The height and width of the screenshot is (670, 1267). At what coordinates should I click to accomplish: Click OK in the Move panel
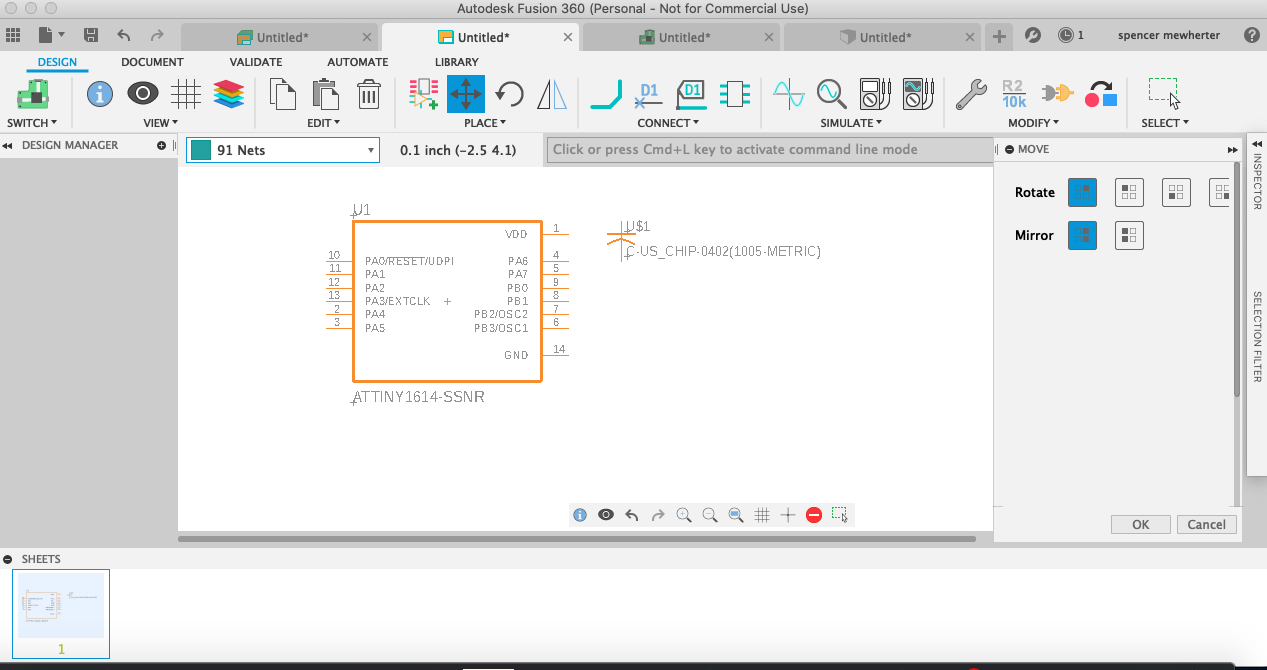point(1141,524)
